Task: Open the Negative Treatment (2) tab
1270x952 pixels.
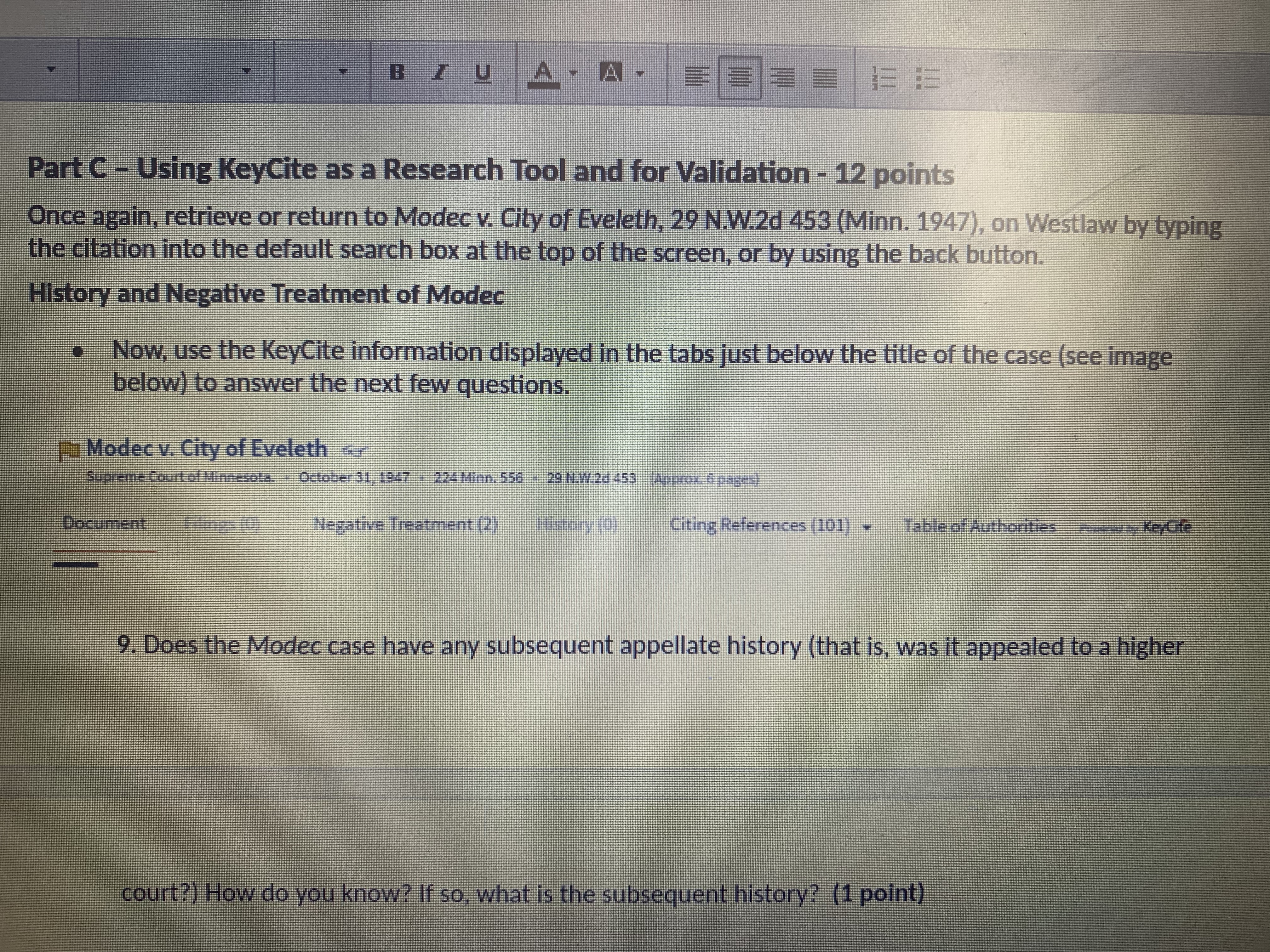Action: tap(405, 524)
